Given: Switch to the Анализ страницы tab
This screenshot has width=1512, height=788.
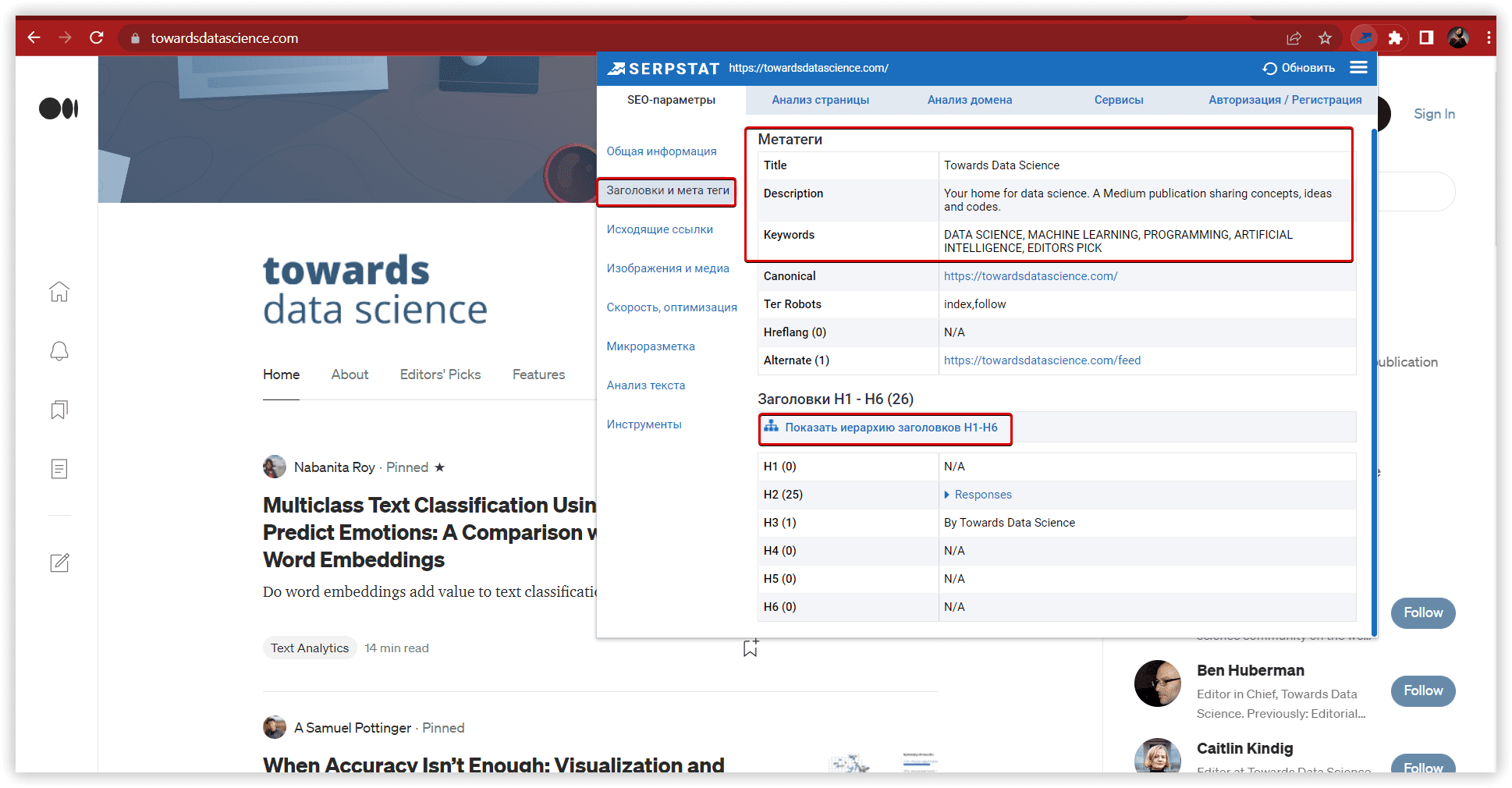Looking at the screenshot, I should (820, 100).
